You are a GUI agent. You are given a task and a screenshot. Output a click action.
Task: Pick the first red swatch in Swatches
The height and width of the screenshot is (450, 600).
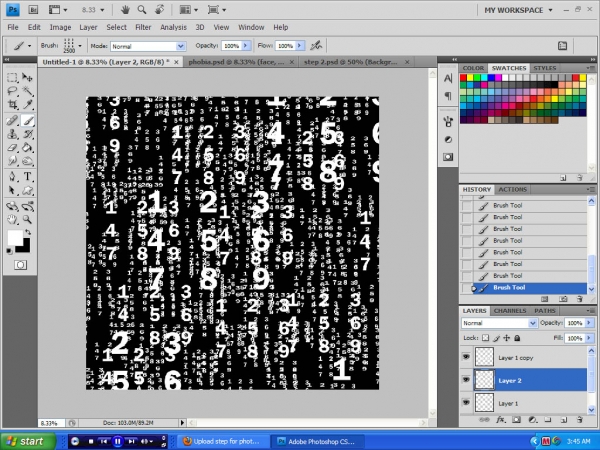tap(463, 78)
